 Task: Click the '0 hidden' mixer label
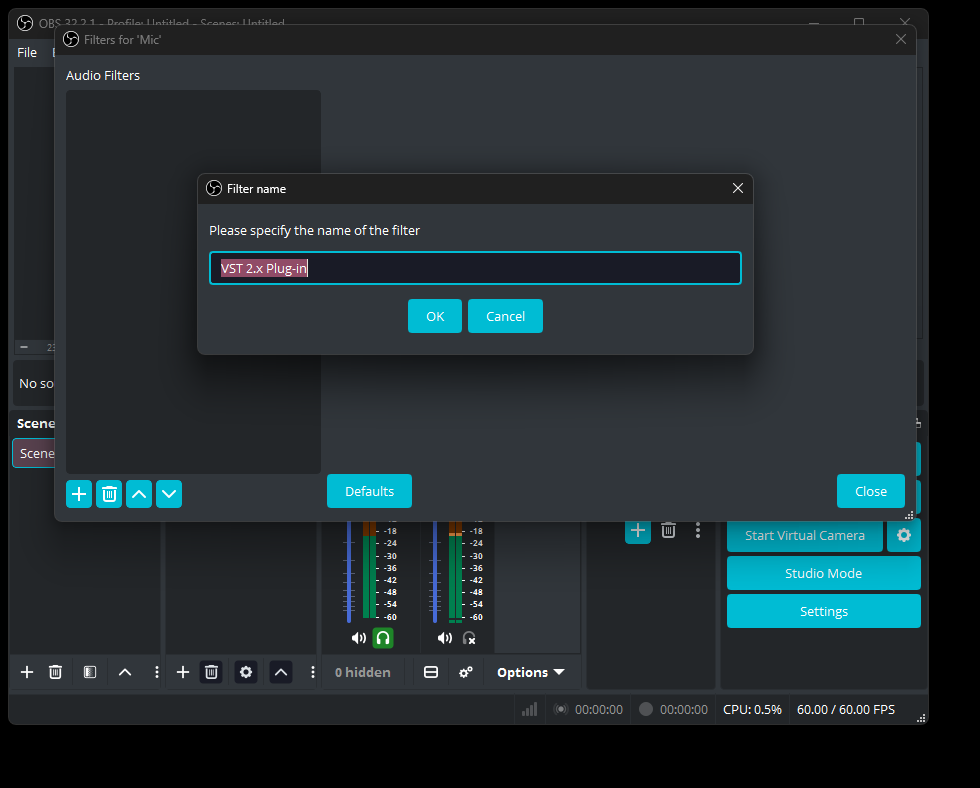pyautogui.click(x=362, y=672)
